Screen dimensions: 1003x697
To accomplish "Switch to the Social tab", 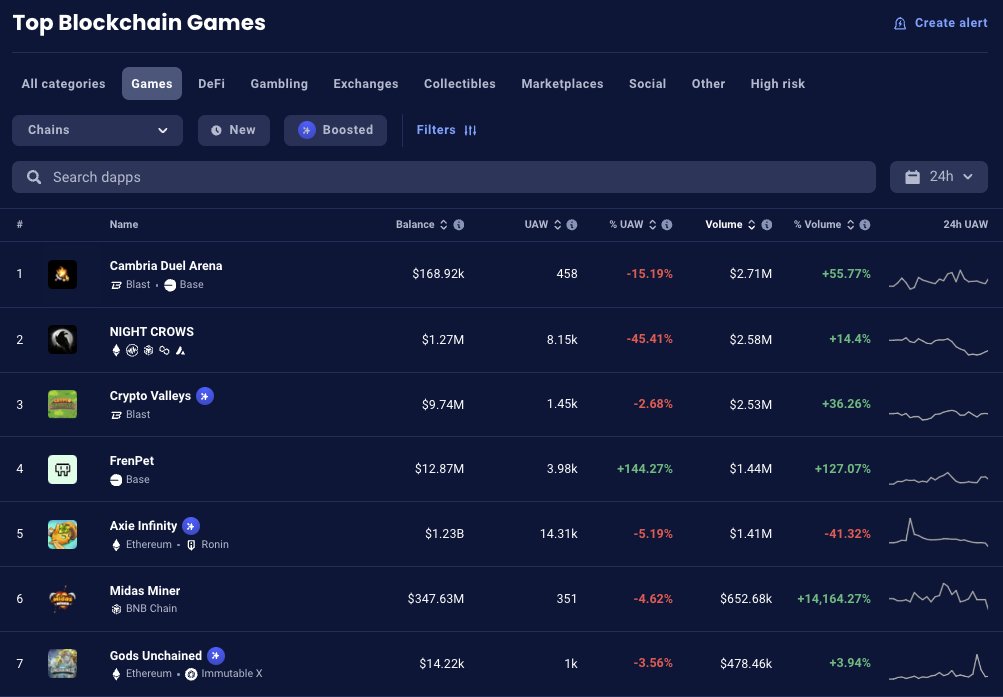I will click(647, 84).
